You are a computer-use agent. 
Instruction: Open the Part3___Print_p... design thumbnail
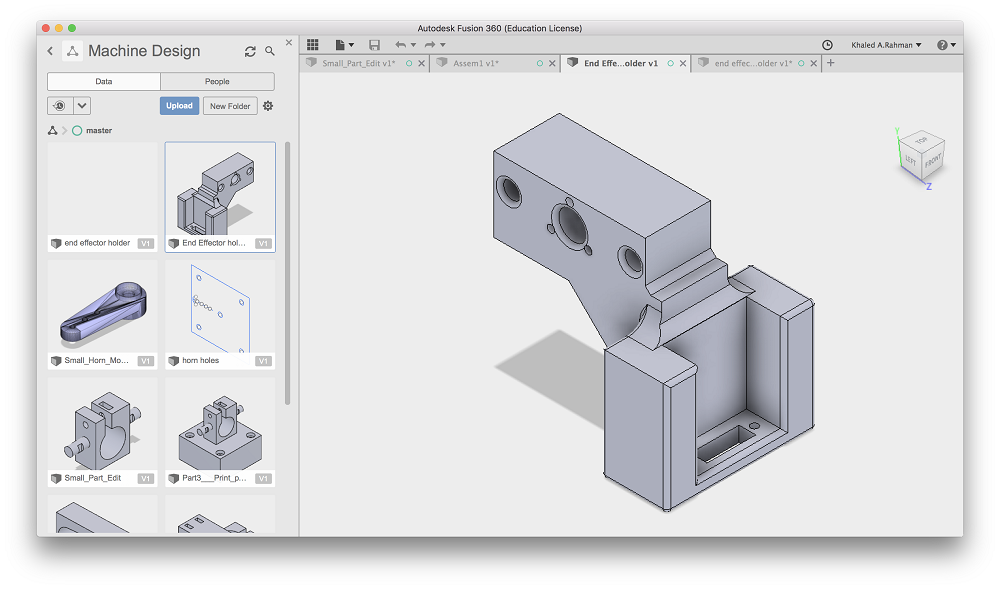[220, 432]
